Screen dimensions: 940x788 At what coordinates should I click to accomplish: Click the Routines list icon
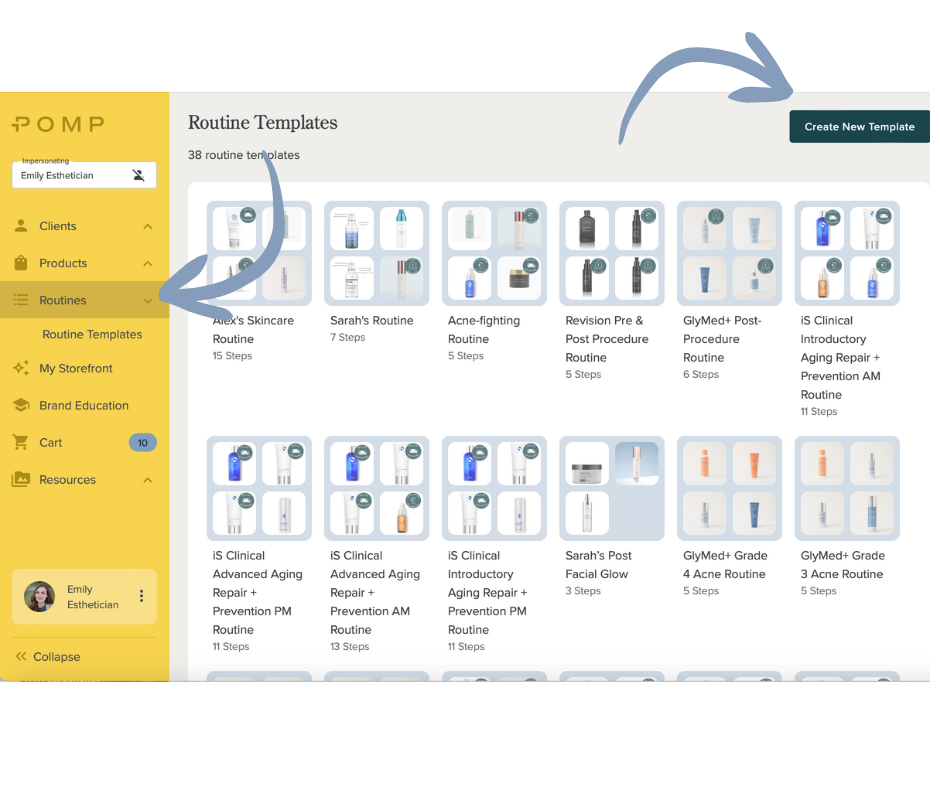[21, 300]
